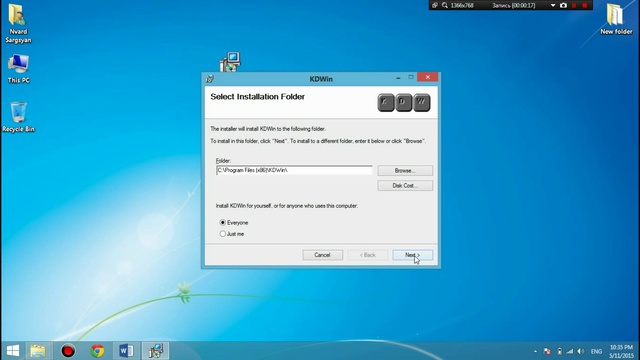This screenshot has height=360, width=640.
Task: Open the recorder toolbar dropdown arrow
Action: 553,5
